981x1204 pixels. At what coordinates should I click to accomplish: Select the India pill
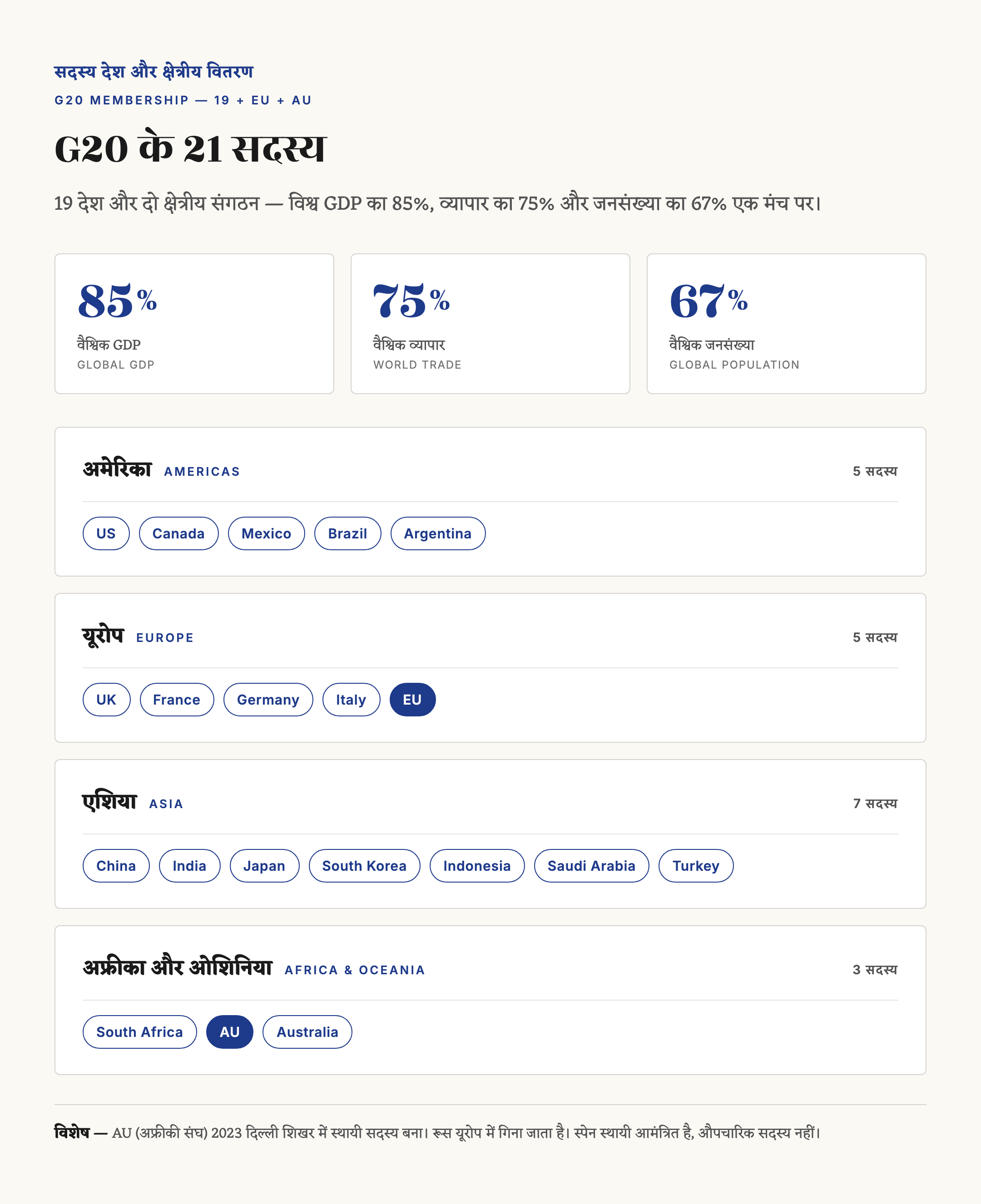189,865
